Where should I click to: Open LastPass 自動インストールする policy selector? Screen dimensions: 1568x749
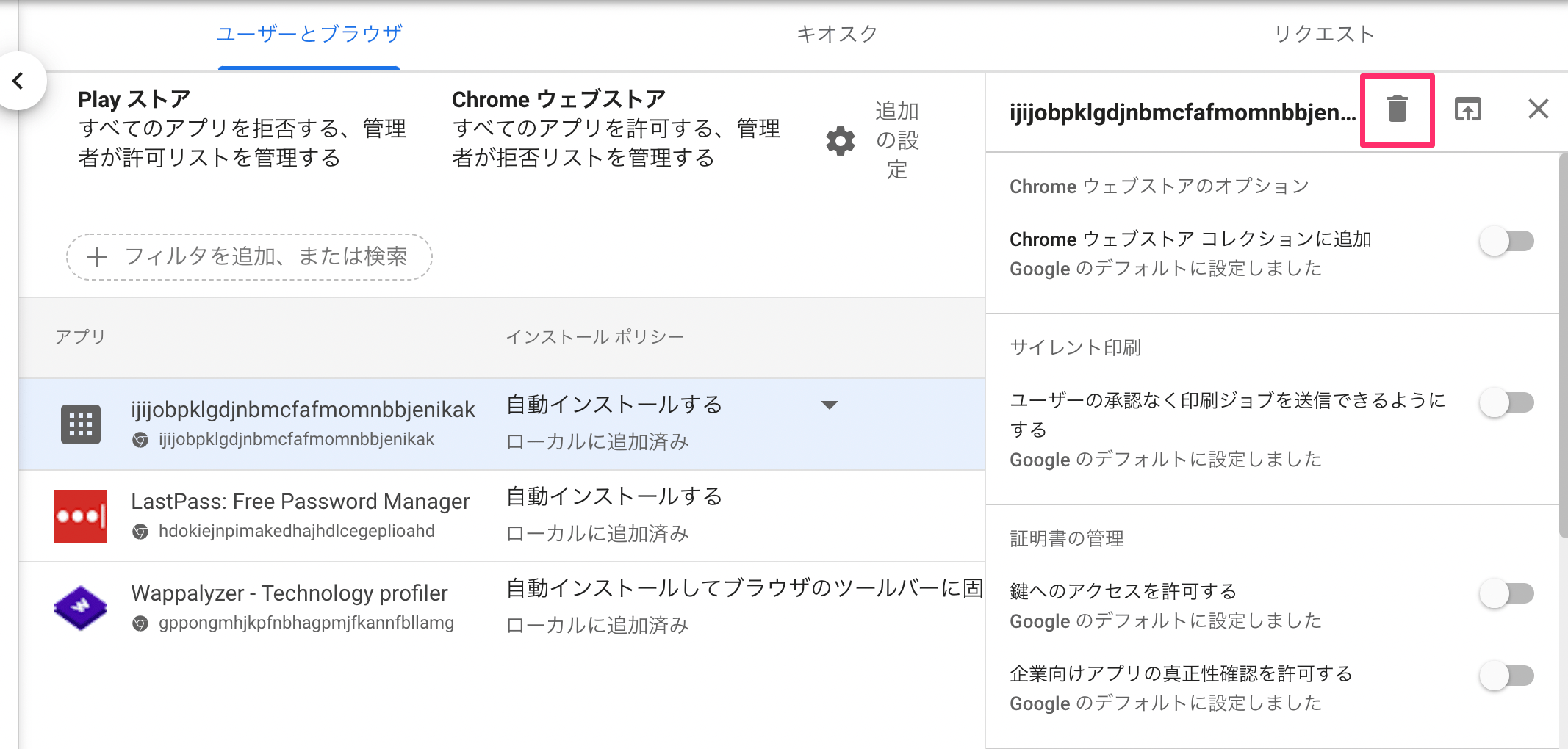[614, 497]
